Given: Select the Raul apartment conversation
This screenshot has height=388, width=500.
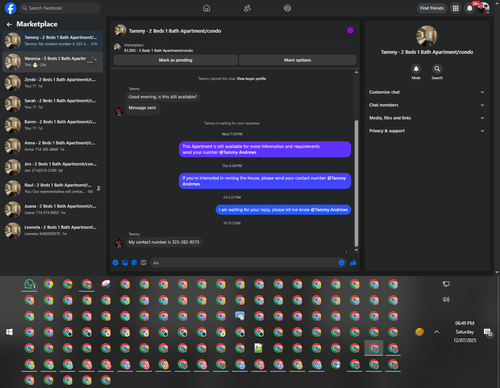Looking at the screenshot, I should point(53,188).
